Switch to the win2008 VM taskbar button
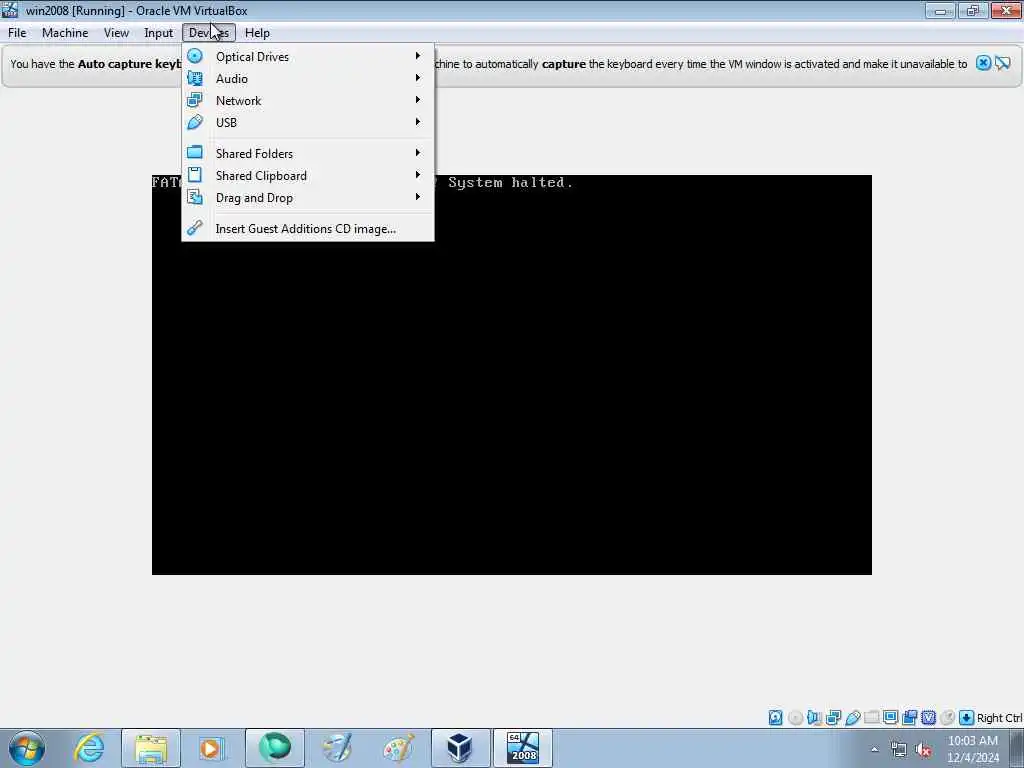The width and height of the screenshot is (1024, 768). (523, 748)
